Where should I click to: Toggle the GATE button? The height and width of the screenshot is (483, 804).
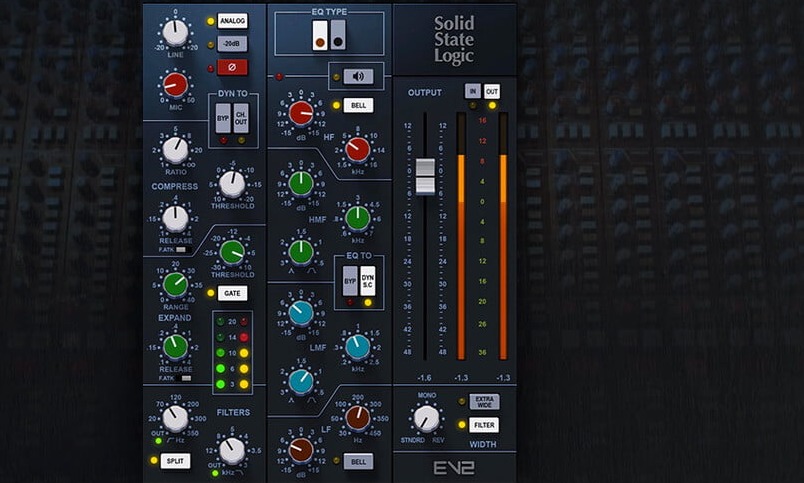[x=232, y=293]
